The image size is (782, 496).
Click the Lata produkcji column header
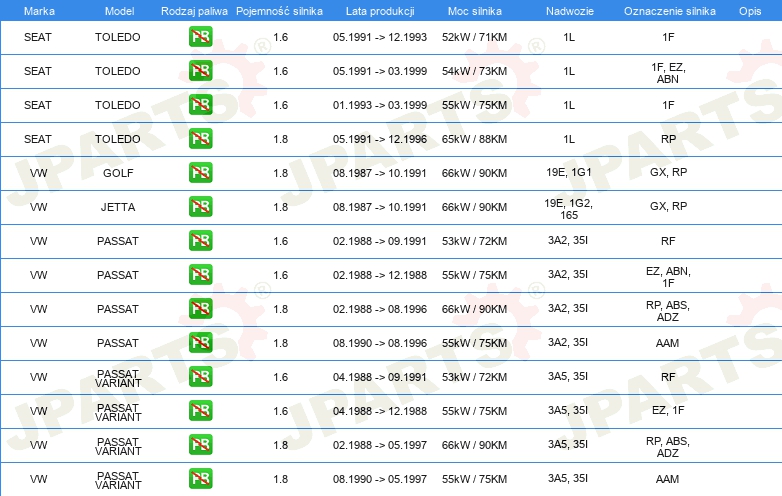pyautogui.click(x=380, y=11)
